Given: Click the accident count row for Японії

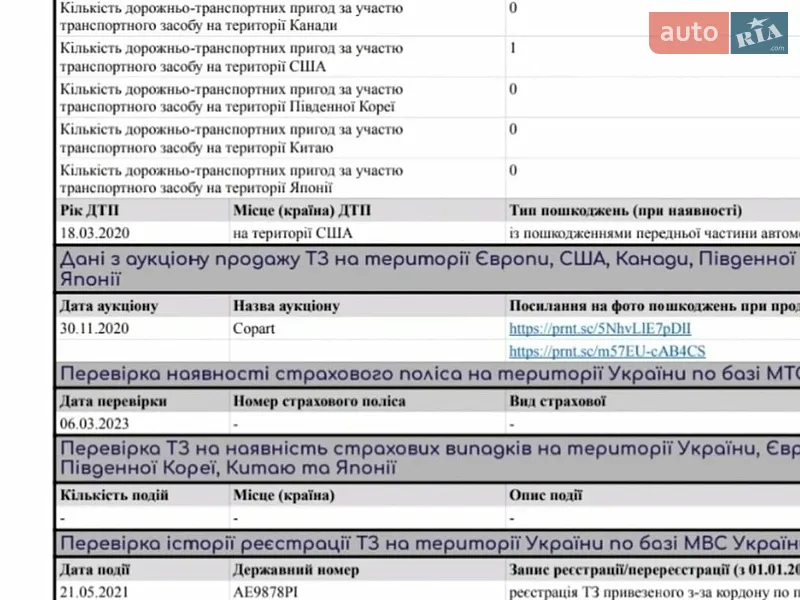Looking at the screenshot, I should point(428,179).
